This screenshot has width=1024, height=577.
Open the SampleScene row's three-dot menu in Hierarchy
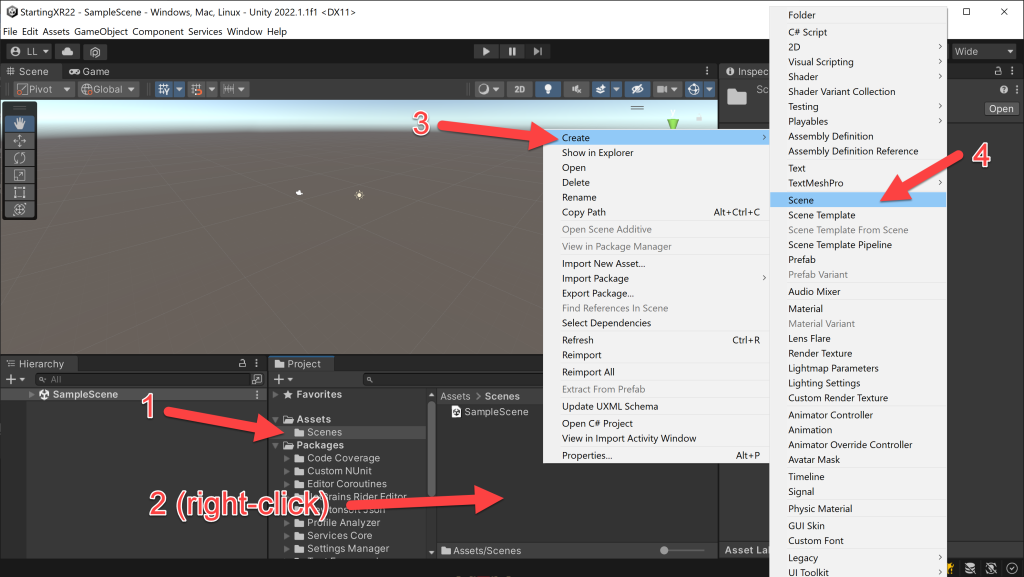click(257, 394)
